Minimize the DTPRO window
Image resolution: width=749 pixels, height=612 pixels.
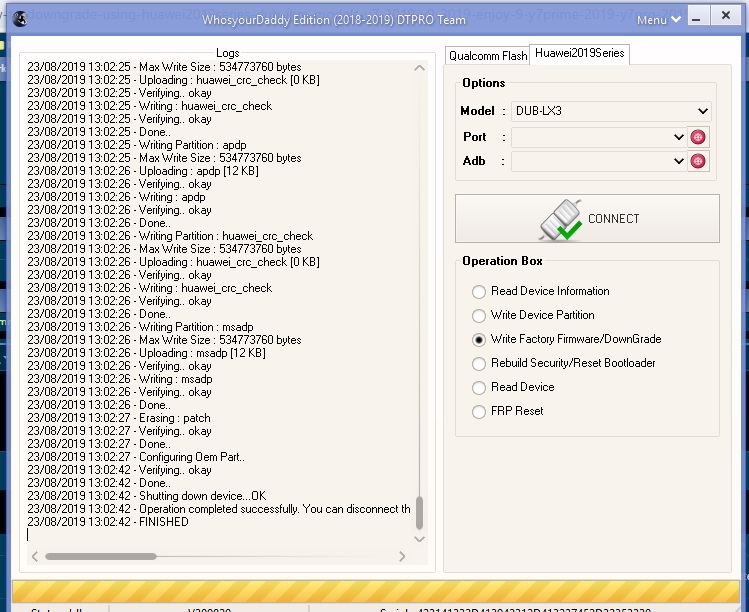(x=697, y=16)
